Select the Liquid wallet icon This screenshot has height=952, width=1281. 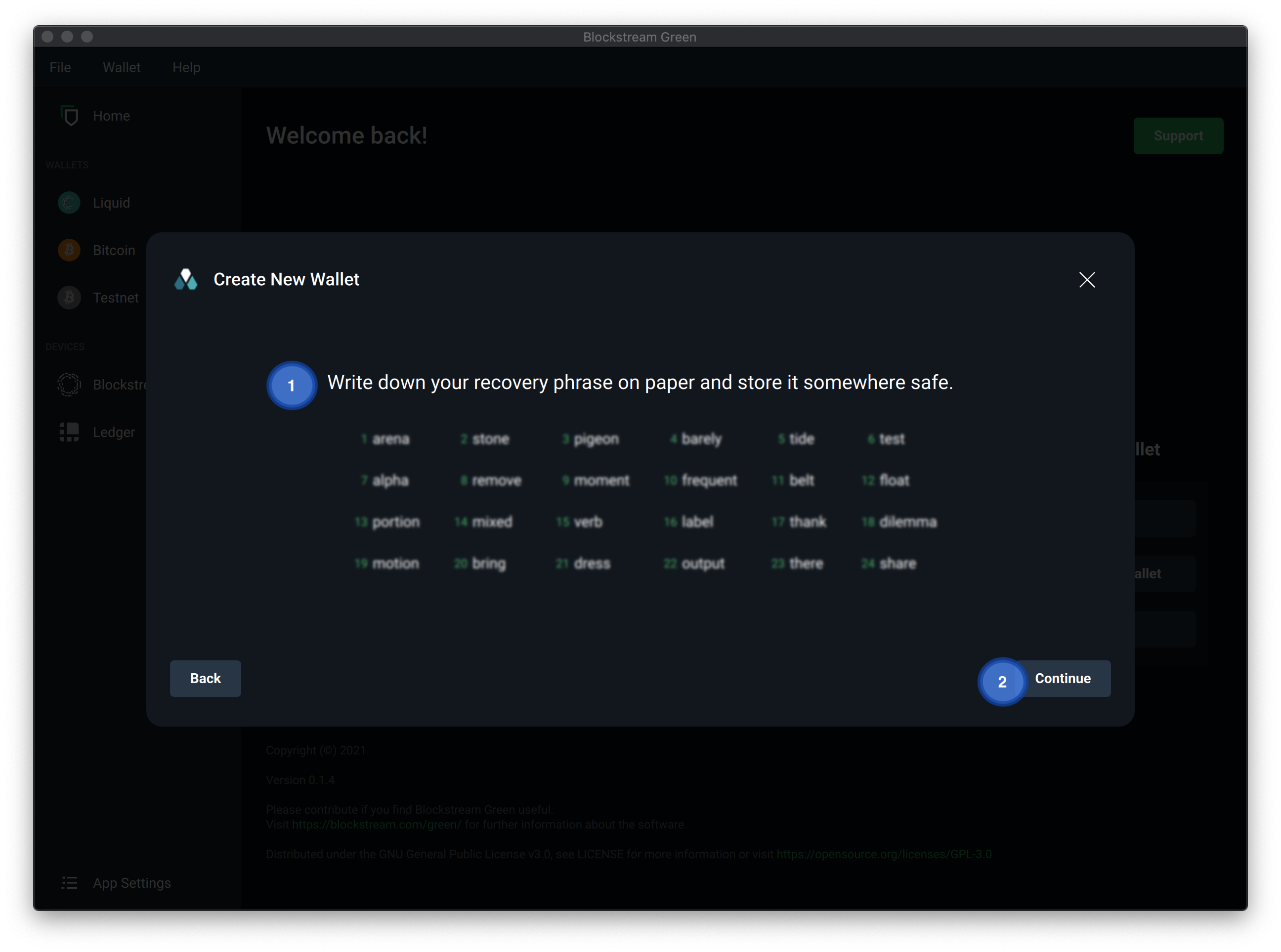pyautogui.click(x=69, y=202)
